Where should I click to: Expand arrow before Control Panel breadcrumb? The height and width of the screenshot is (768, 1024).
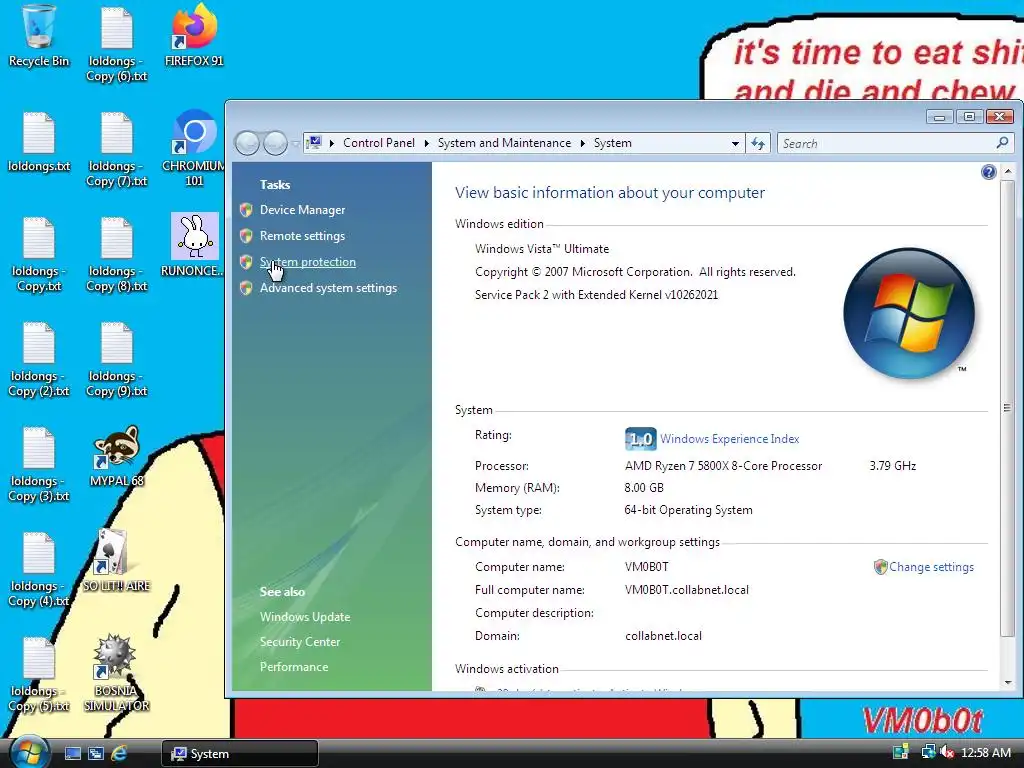click(332, 143)
